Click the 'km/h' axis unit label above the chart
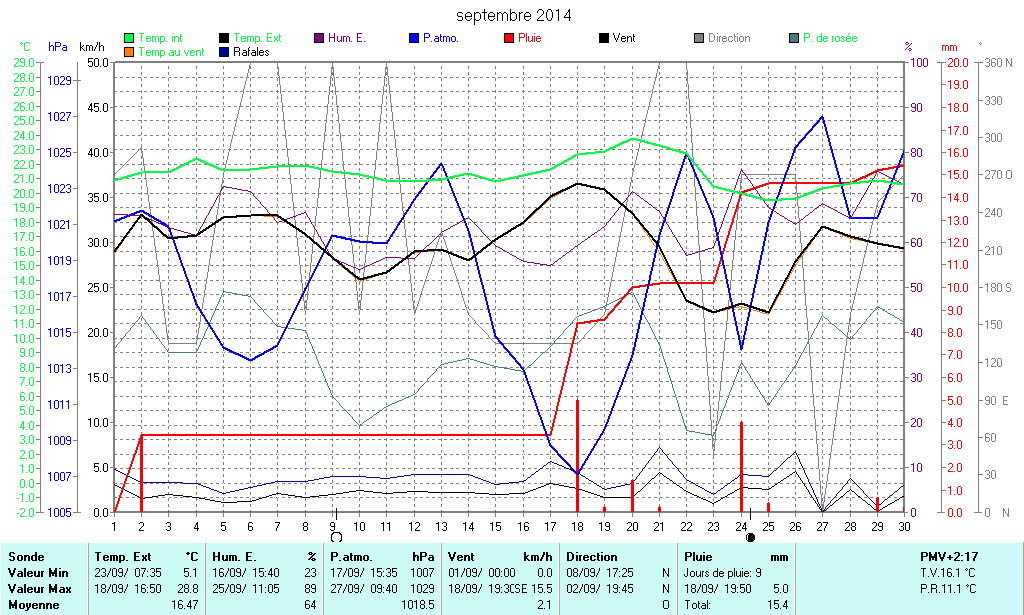Screen dimensions: 1024x615 coord(91,47)
